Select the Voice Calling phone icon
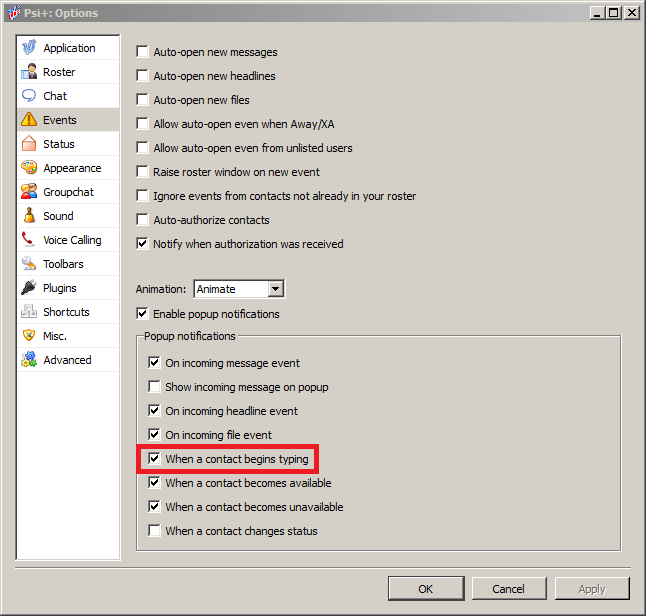 pyautogui.click(x=29, y=240)
